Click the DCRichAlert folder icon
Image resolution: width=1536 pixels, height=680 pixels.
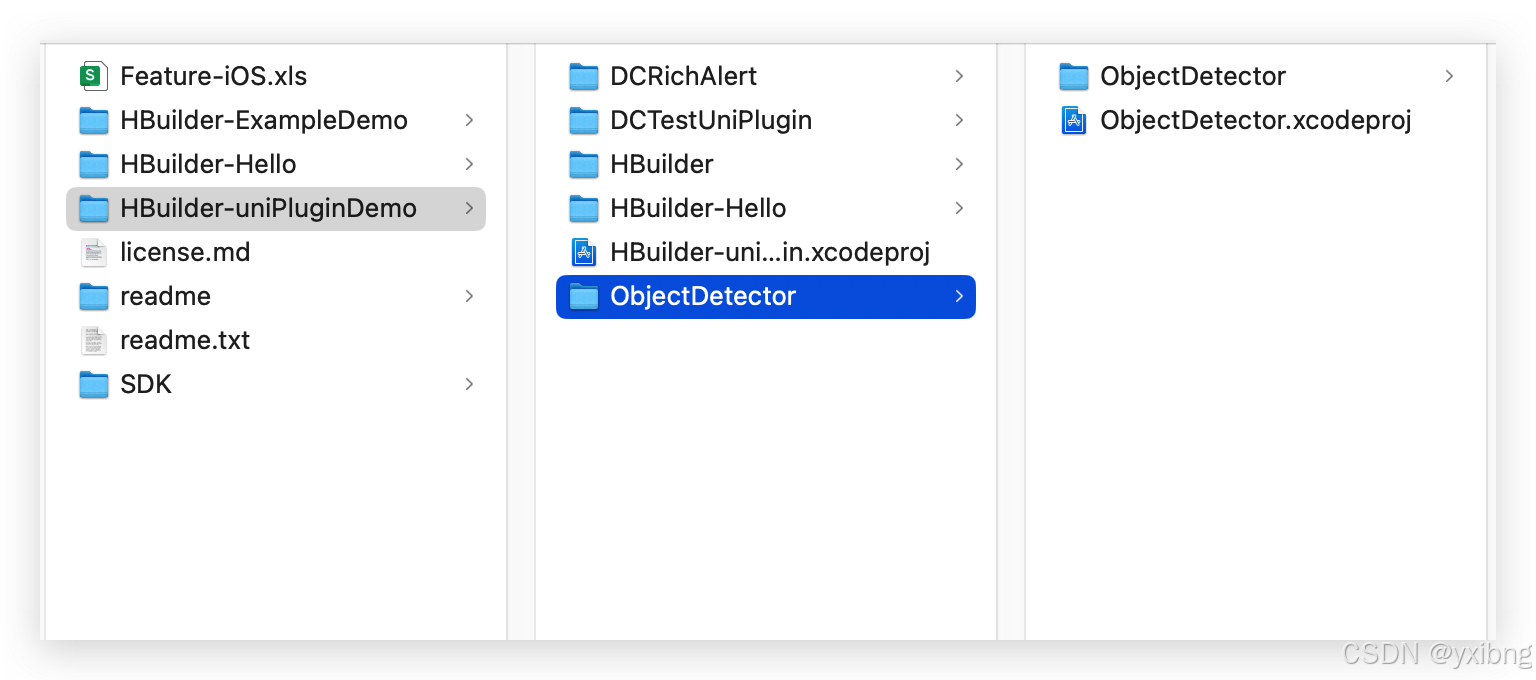tap(583, 76)
